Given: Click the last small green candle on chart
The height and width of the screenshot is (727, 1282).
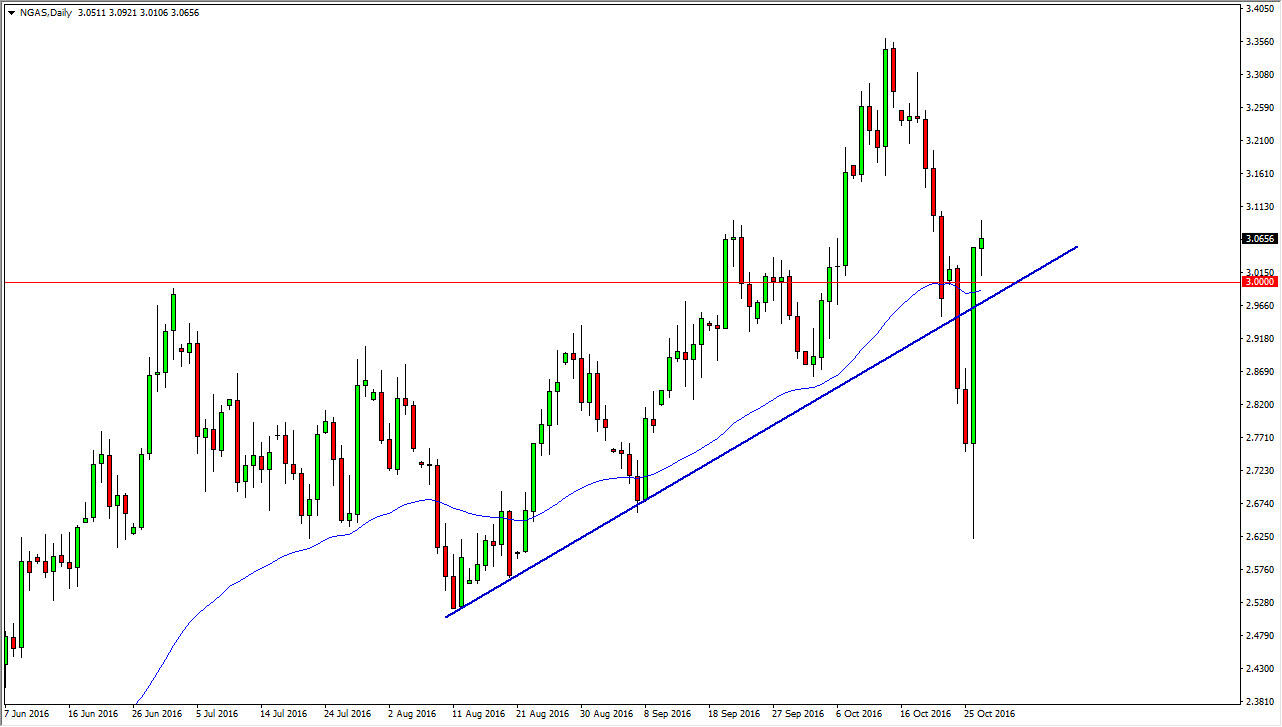Looking at the screenshot, I should click(982, 243).
